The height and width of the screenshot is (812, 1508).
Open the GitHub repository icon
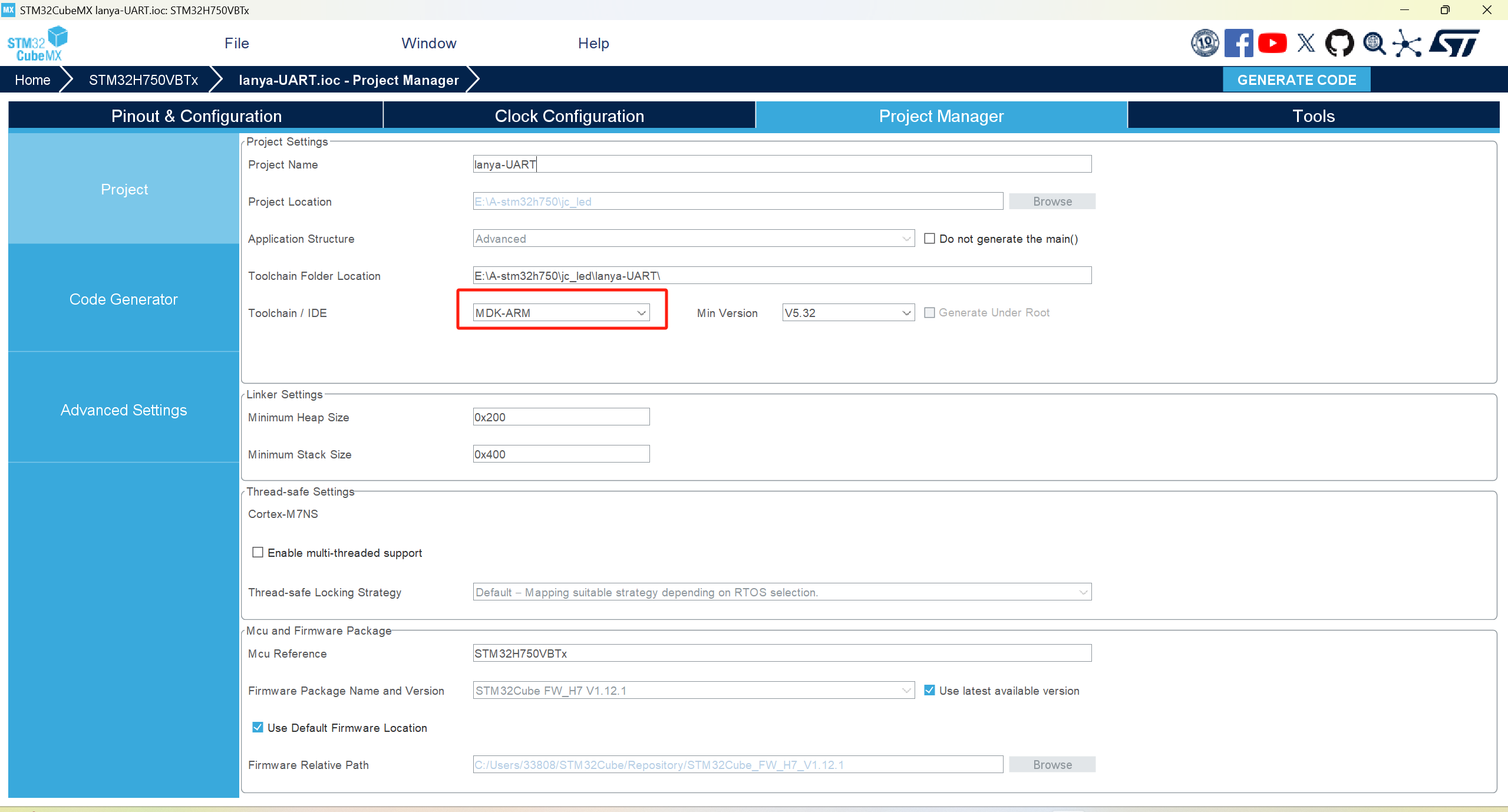1339,42
